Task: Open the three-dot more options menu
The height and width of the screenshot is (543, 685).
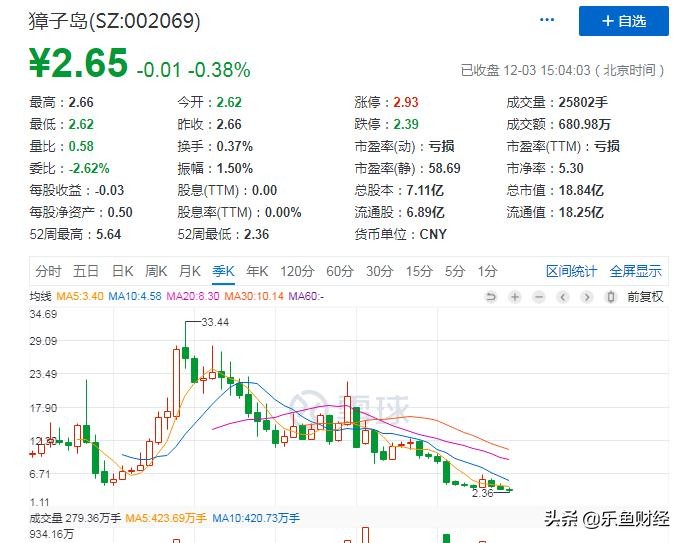Action: pos(547,20)
